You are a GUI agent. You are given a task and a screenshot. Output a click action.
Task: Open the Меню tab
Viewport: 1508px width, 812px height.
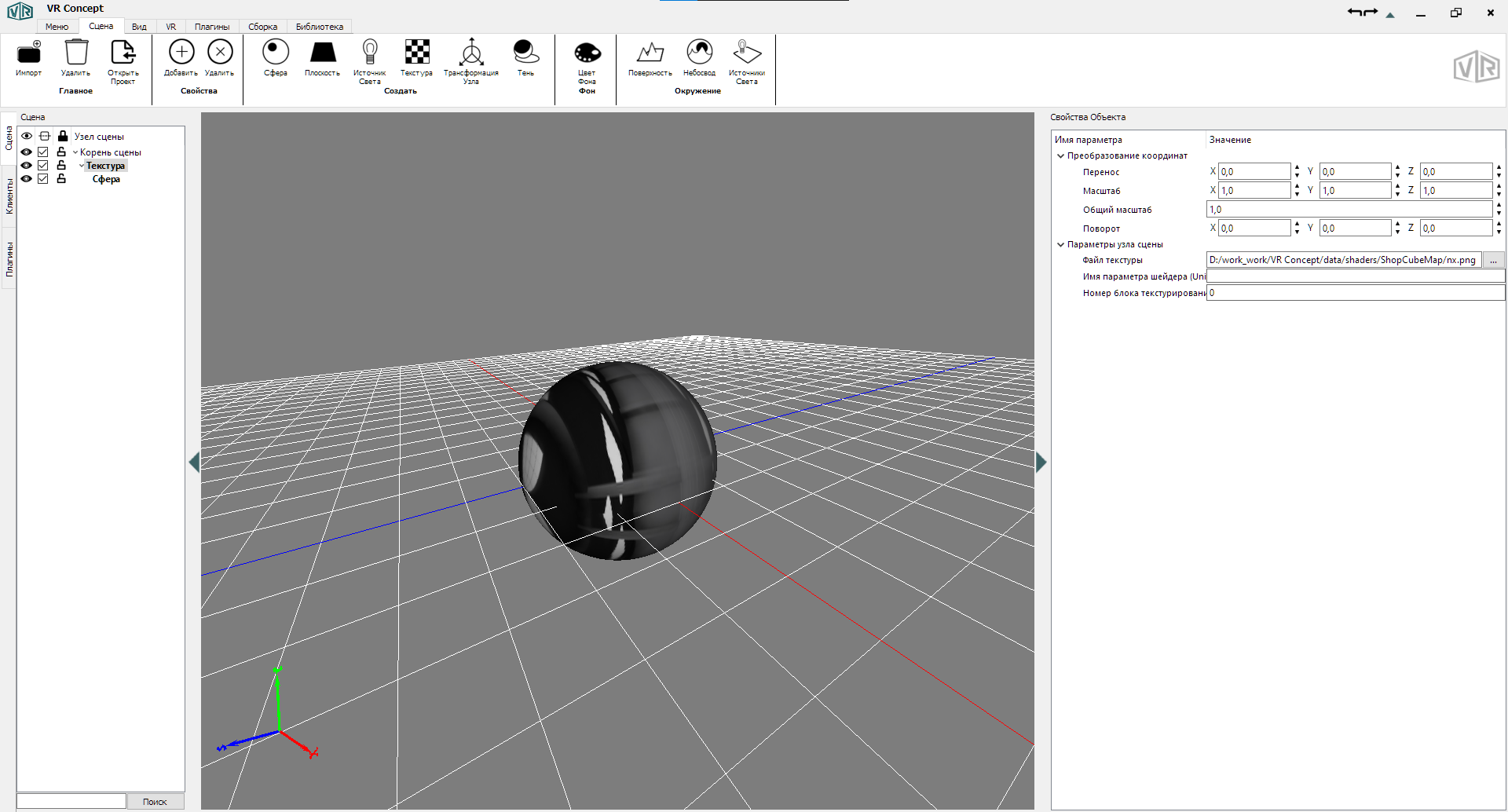click(57, 27)
